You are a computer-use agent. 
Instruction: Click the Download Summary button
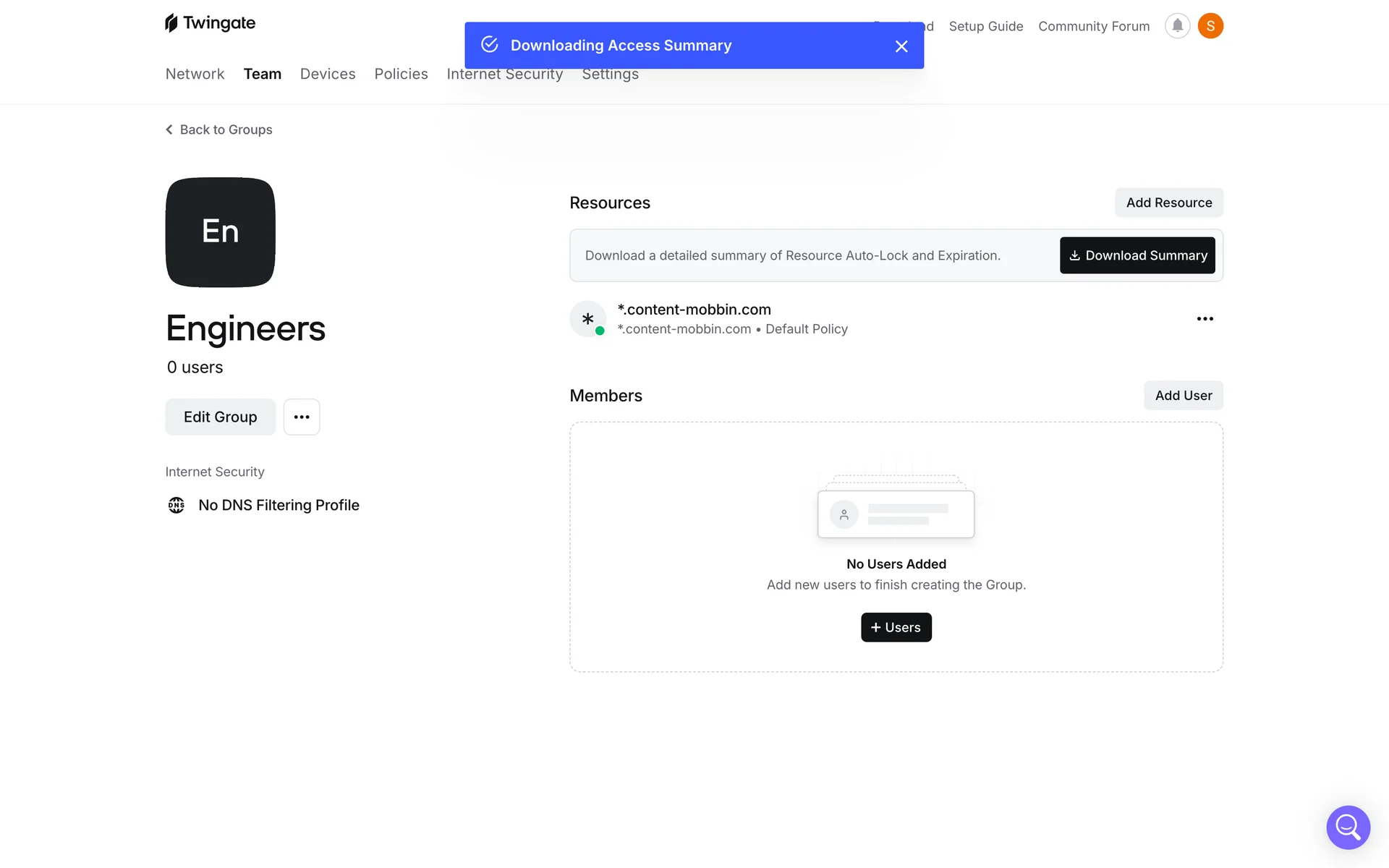pyautogui.click(x=1137, y=255)
